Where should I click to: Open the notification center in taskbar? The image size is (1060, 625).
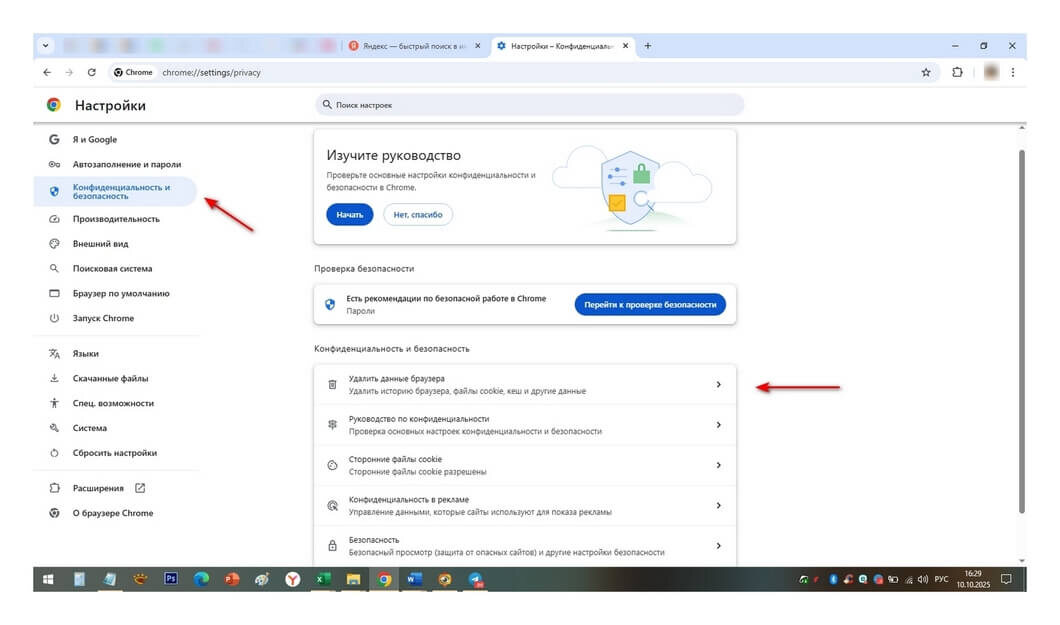pos(1006,579)
